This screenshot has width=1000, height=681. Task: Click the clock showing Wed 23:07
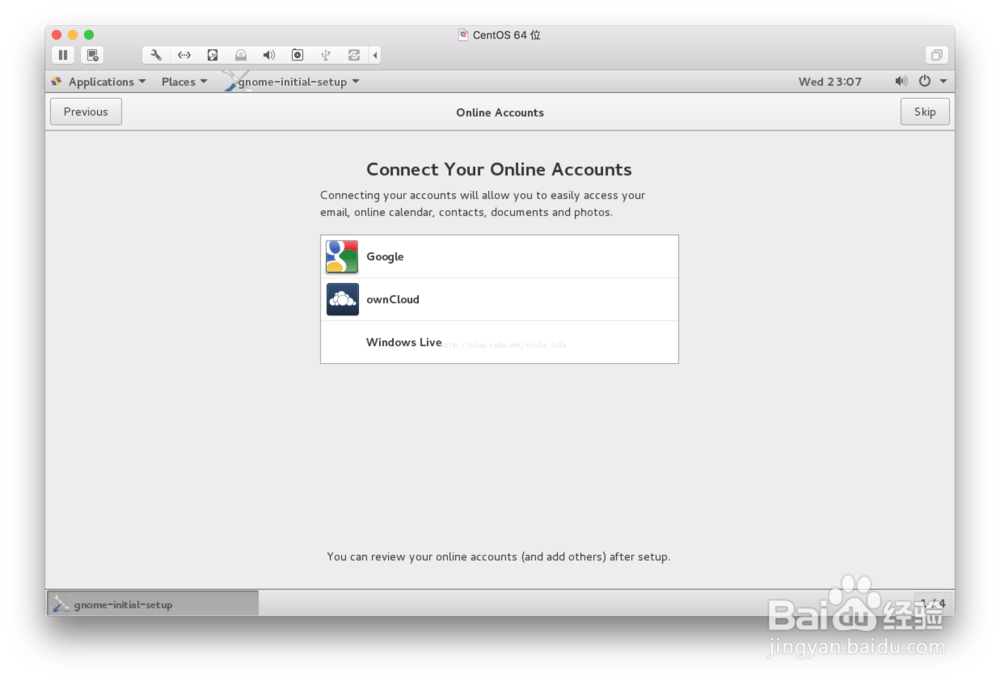[830, 82]
